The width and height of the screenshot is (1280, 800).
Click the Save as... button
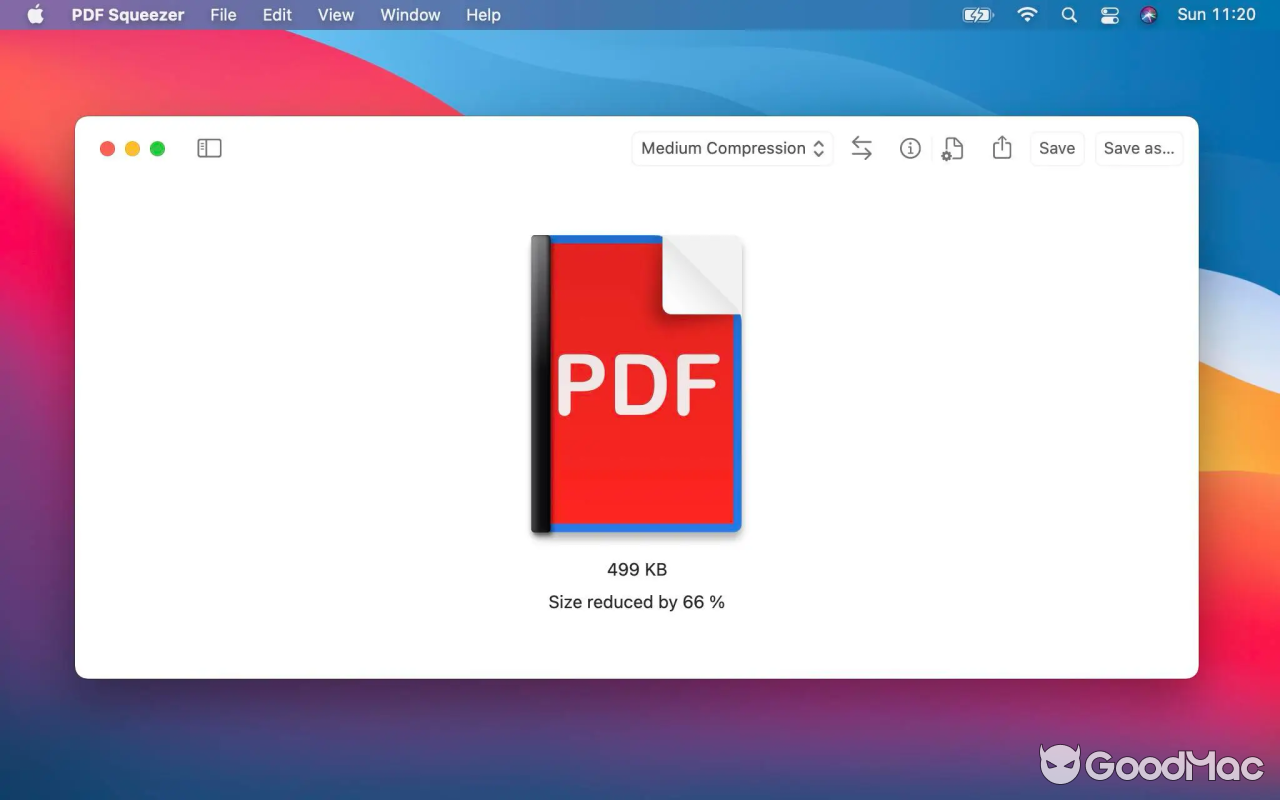click(x=1139, y=148)
